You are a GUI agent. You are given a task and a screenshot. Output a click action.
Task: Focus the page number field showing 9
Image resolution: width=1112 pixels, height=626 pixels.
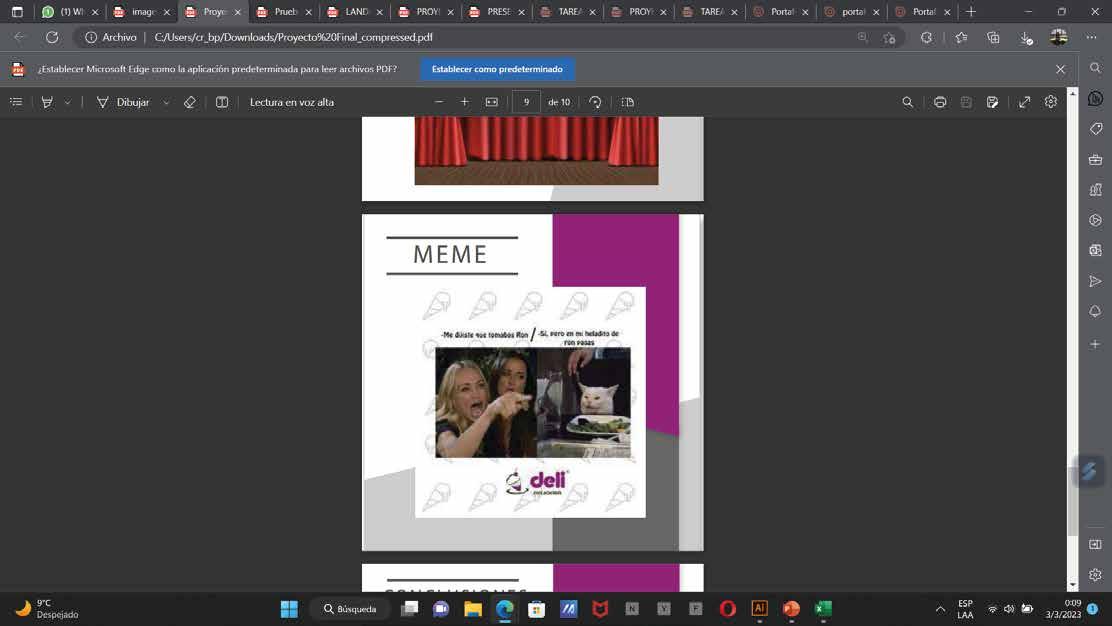(526, 102)
